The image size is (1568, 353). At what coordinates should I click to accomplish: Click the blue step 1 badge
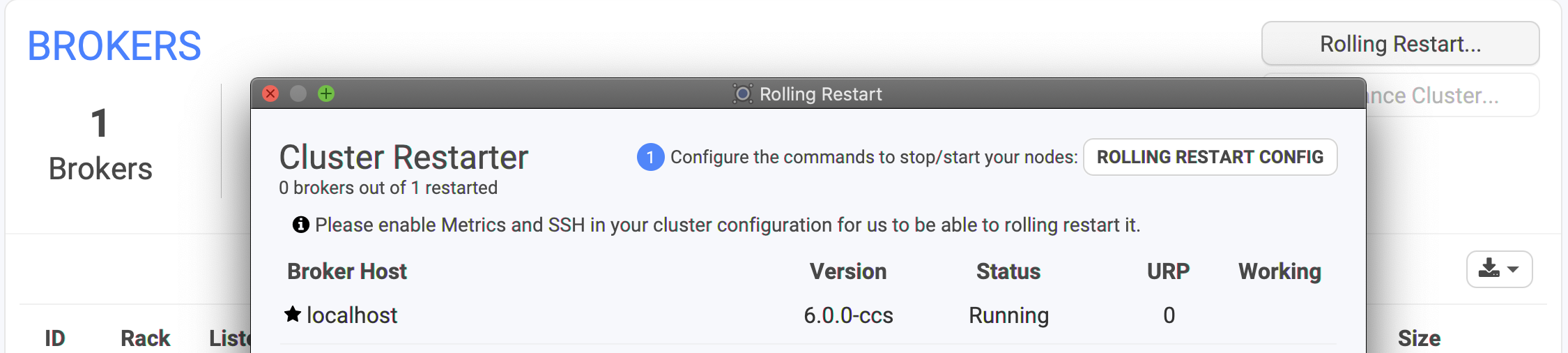point(650,157)
